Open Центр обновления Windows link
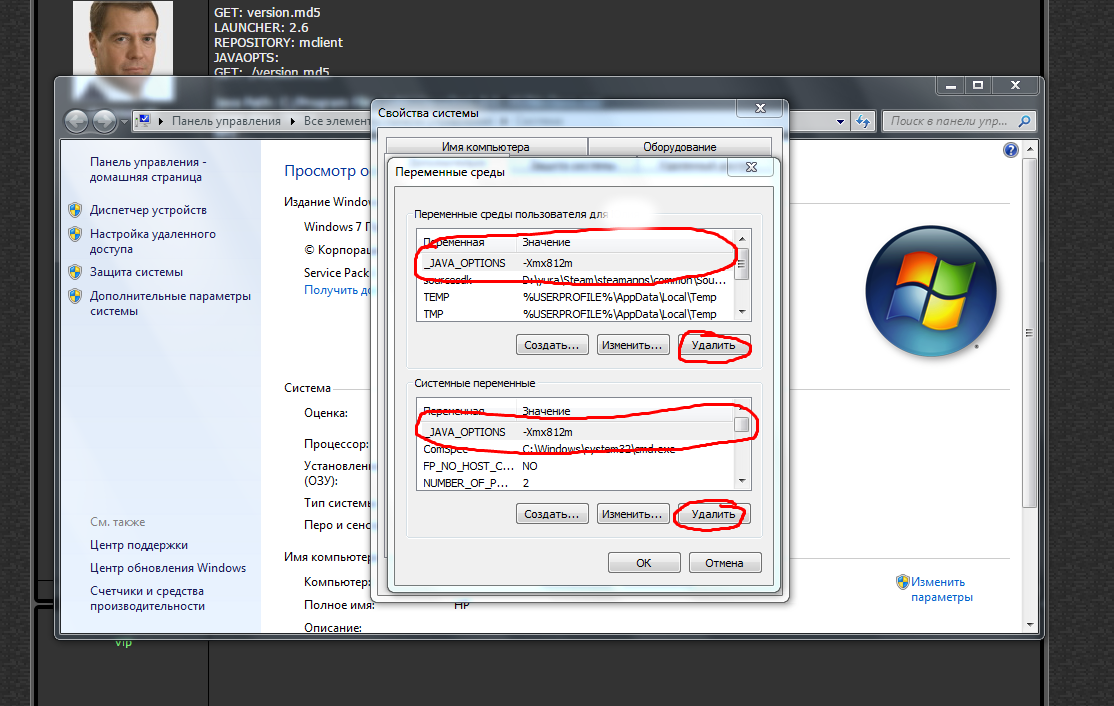Screen dimensions: 1114x706 point(168,568)
